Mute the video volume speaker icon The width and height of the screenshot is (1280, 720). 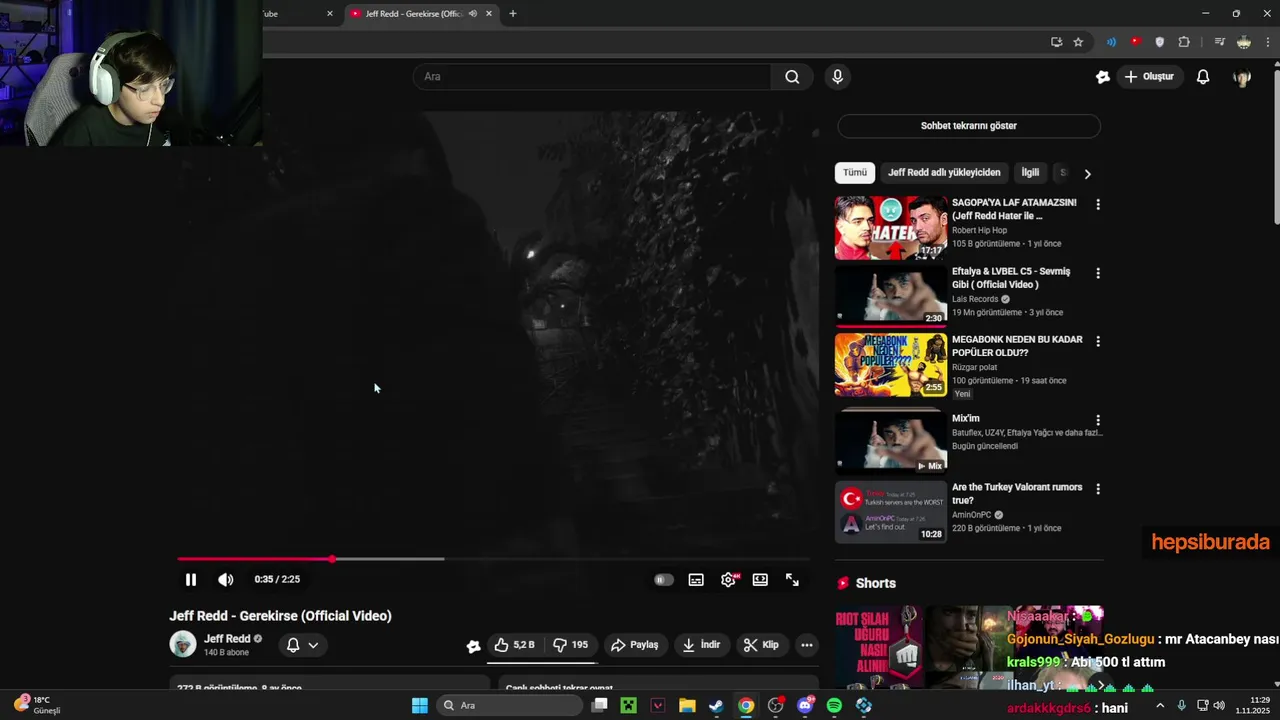pos(226,579)
